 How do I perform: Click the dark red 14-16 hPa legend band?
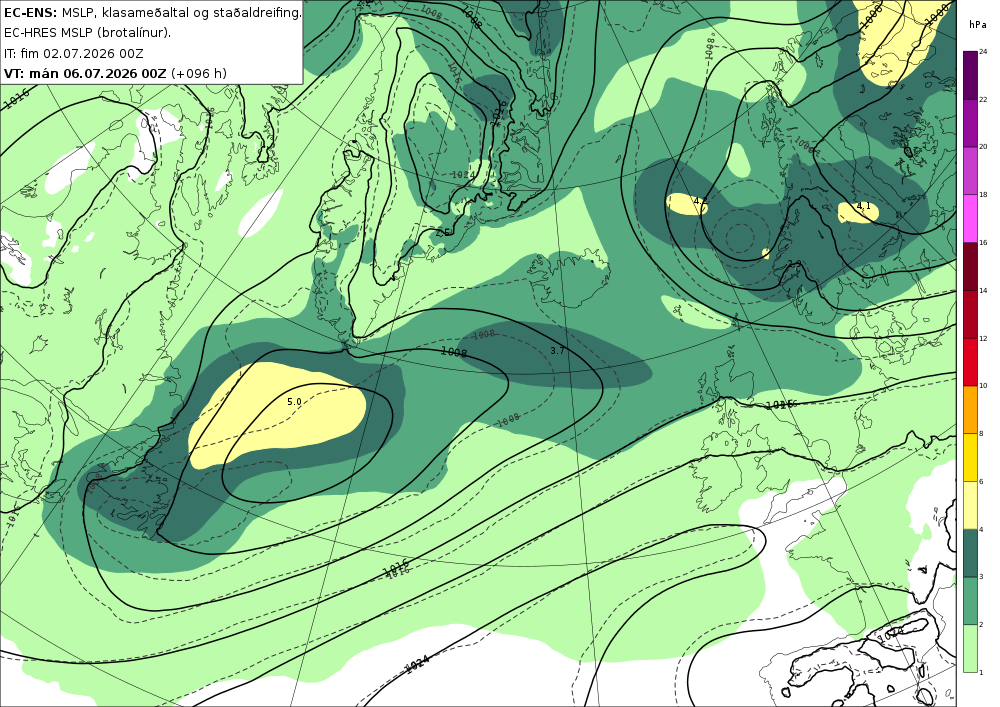click(970, 266)
